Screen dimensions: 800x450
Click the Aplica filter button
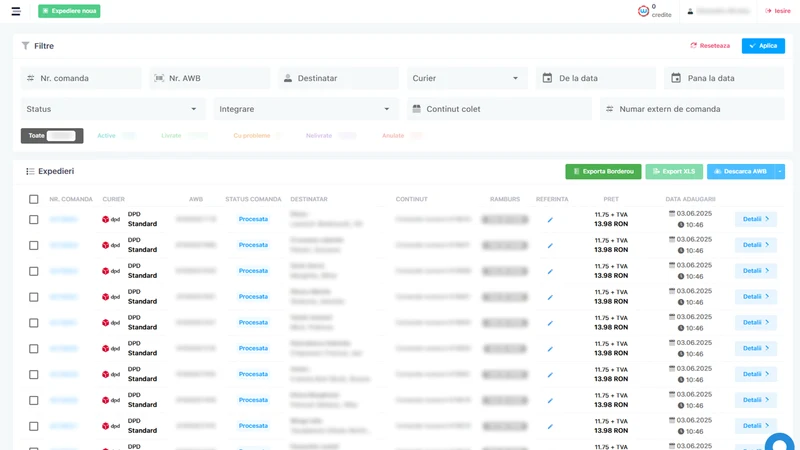pos(763,46)
